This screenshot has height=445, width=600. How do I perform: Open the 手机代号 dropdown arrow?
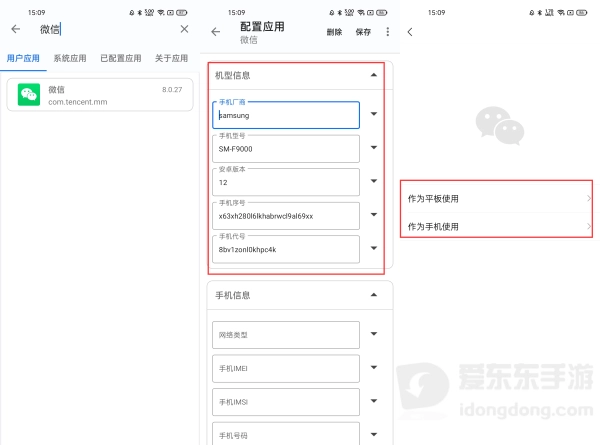374,248
